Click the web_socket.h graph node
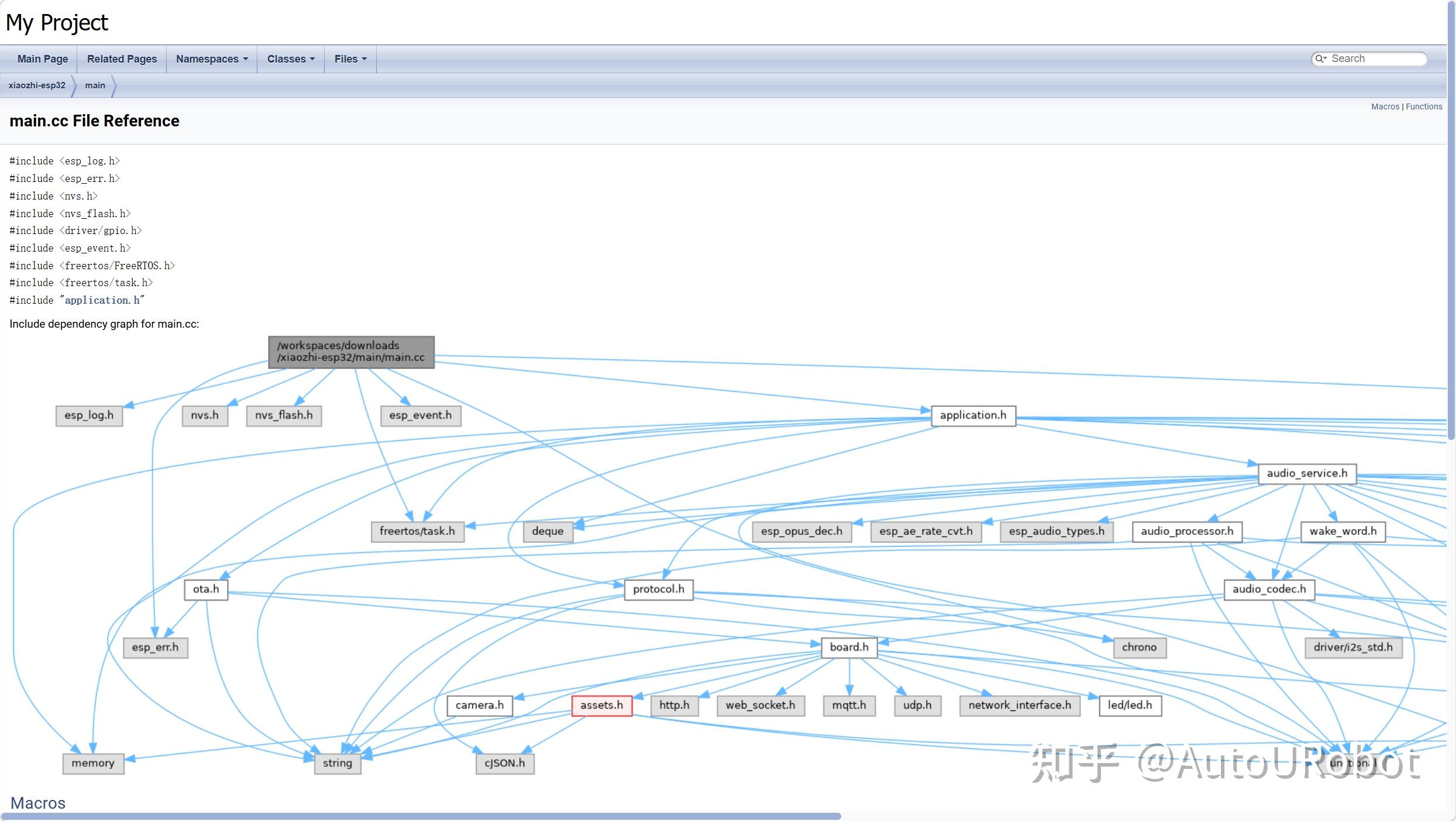Viewport: 1456px width, 821px height. point(760,705)
